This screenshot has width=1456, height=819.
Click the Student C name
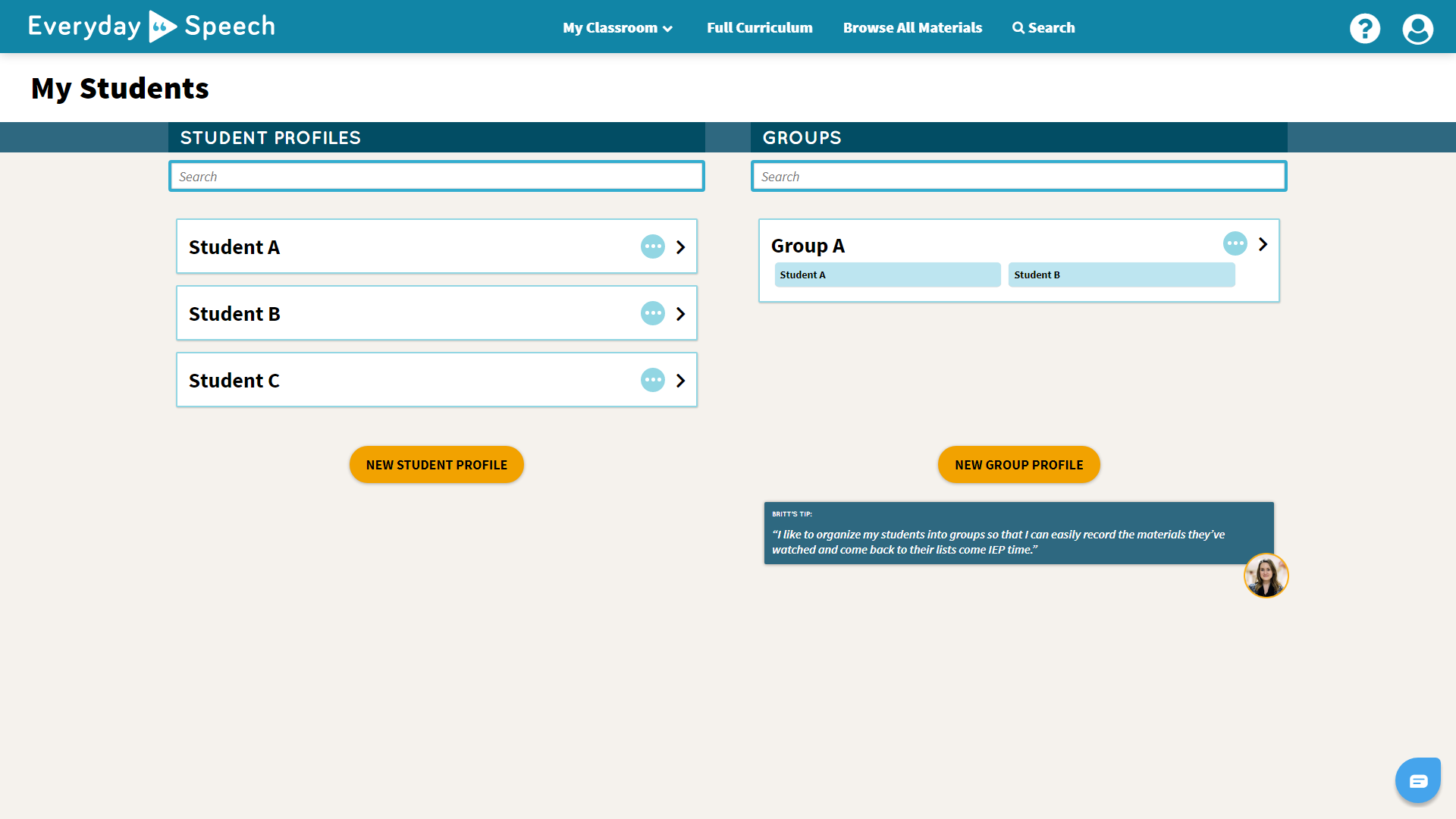(234, 381)
